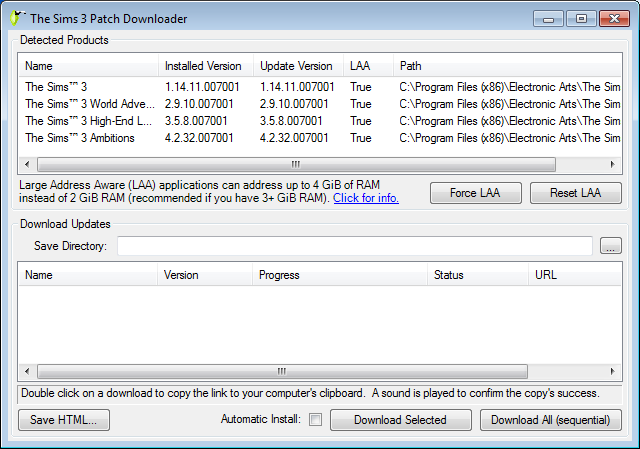The width and height of the screenshot is (640, 449).
Task: Select The Sims™ 3 base game row
Action: click(320, 87)
